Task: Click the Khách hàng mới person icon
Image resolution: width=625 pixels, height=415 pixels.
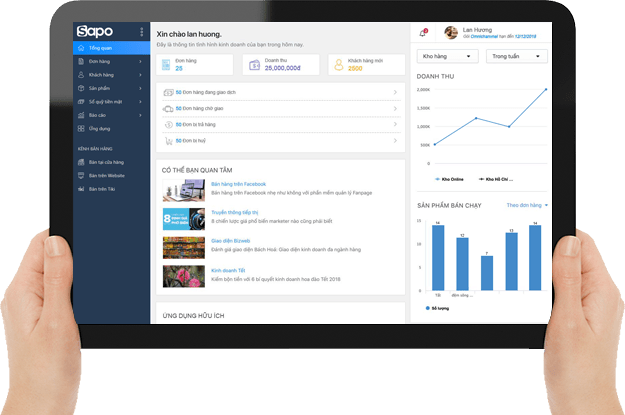Action: 337,65
